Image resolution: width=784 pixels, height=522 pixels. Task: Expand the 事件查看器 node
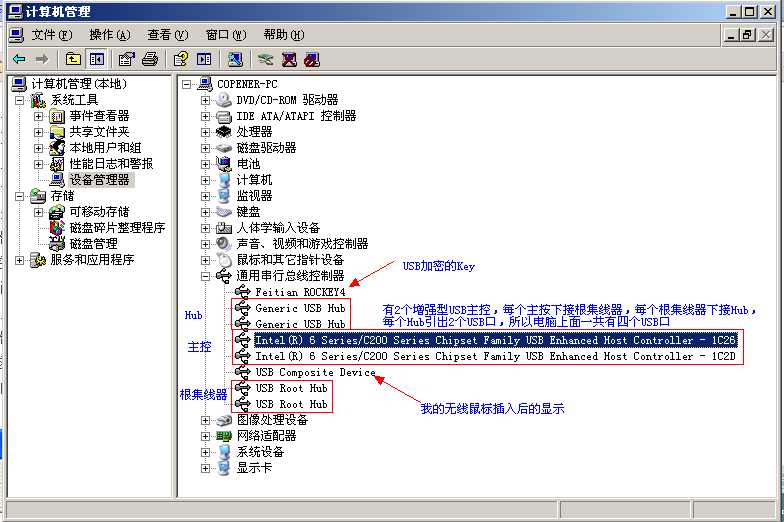(38, 116)
